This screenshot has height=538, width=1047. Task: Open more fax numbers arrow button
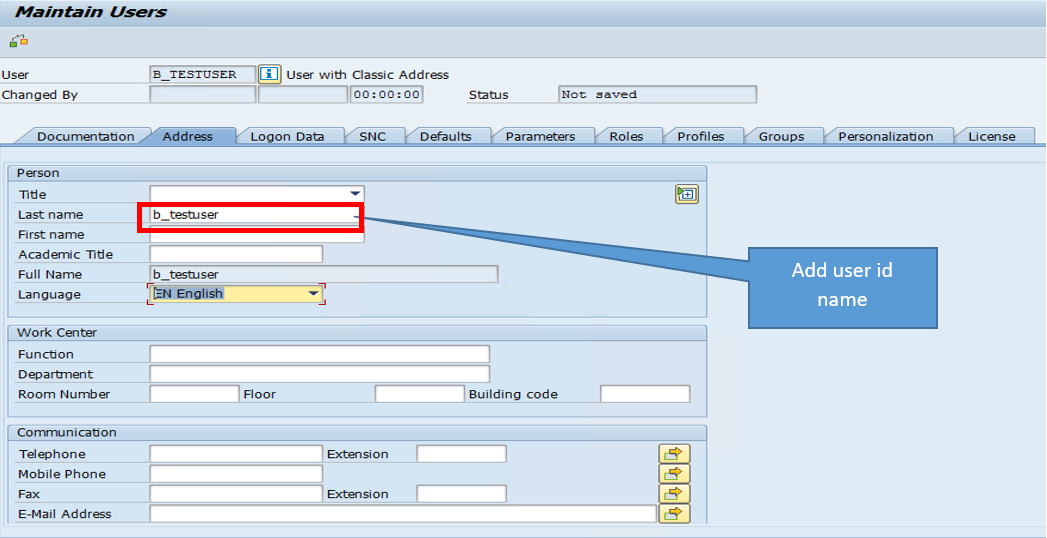[x=674, y=494]
